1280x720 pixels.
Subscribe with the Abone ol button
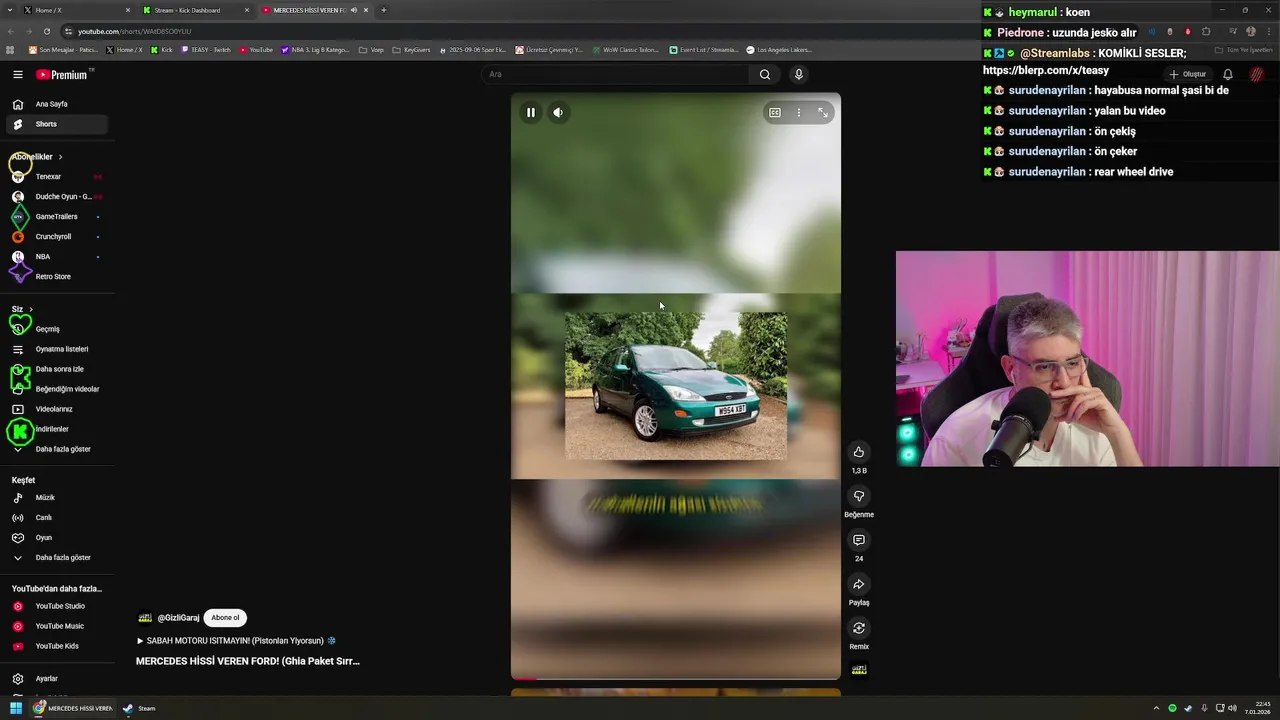pyautogui.click(x=225, y=618)
